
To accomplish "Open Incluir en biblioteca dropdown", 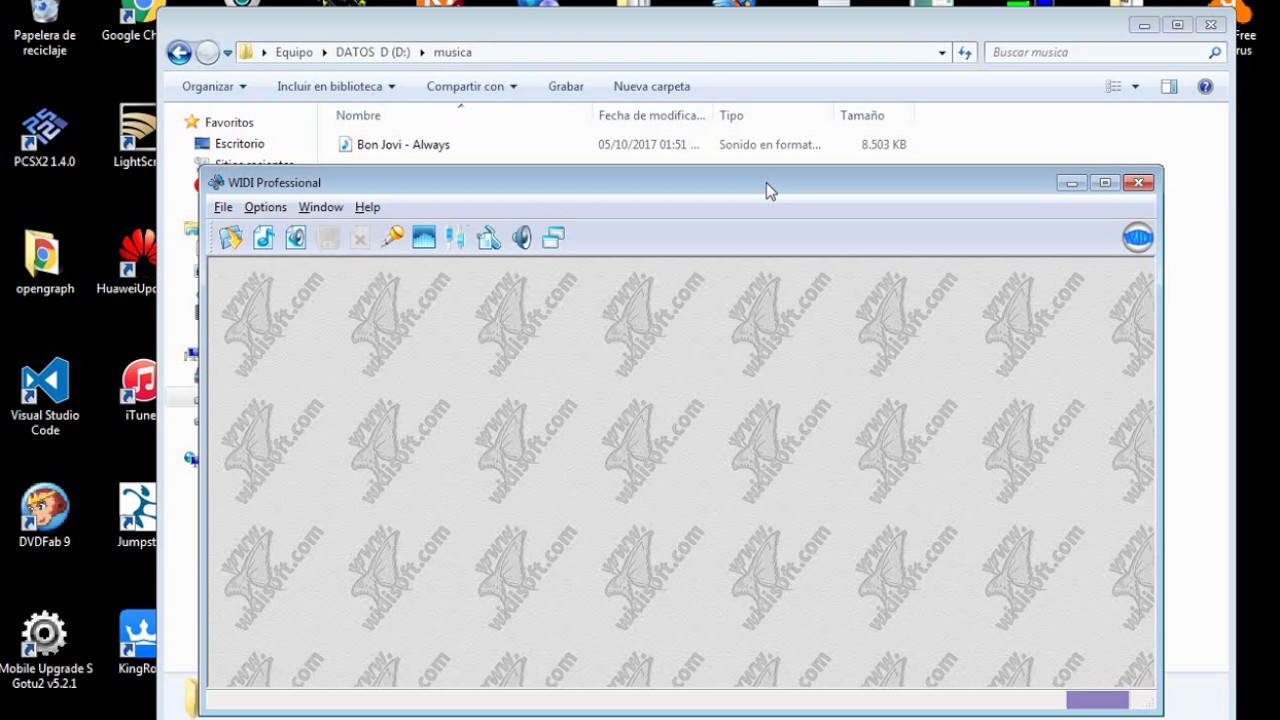I will pos(336,87).
